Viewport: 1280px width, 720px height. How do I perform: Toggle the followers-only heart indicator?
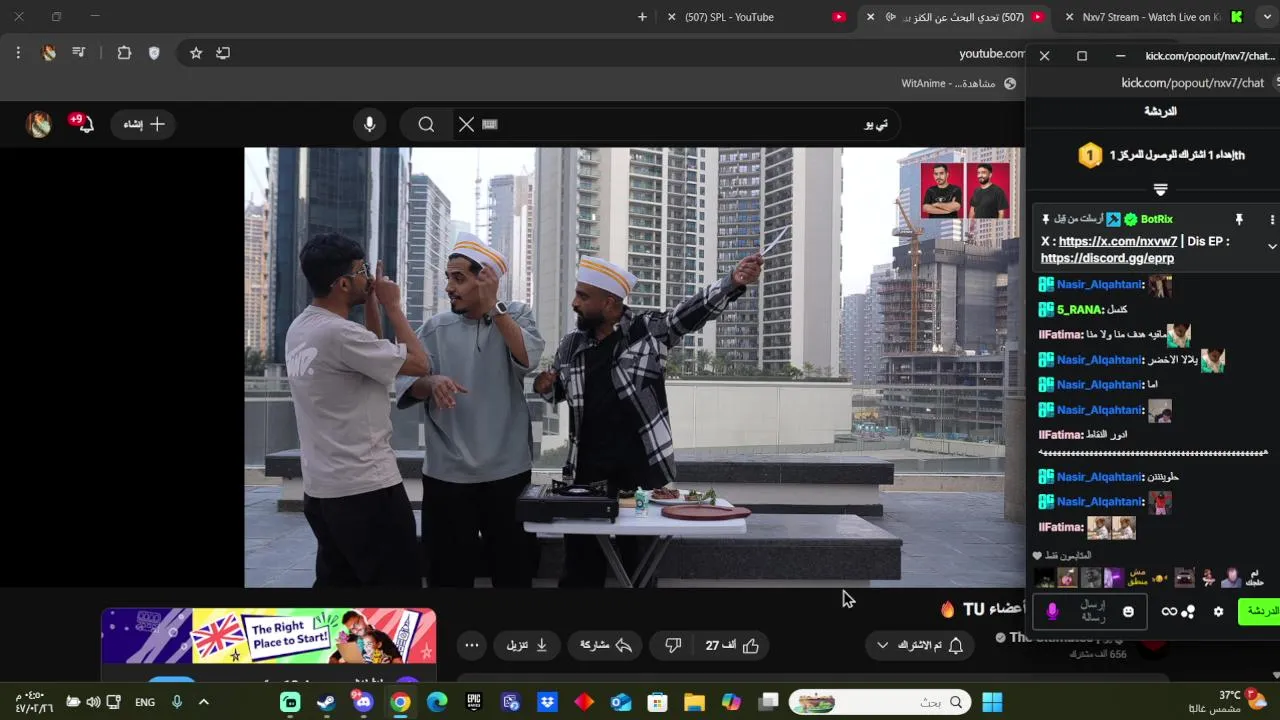click(1038, 555)
